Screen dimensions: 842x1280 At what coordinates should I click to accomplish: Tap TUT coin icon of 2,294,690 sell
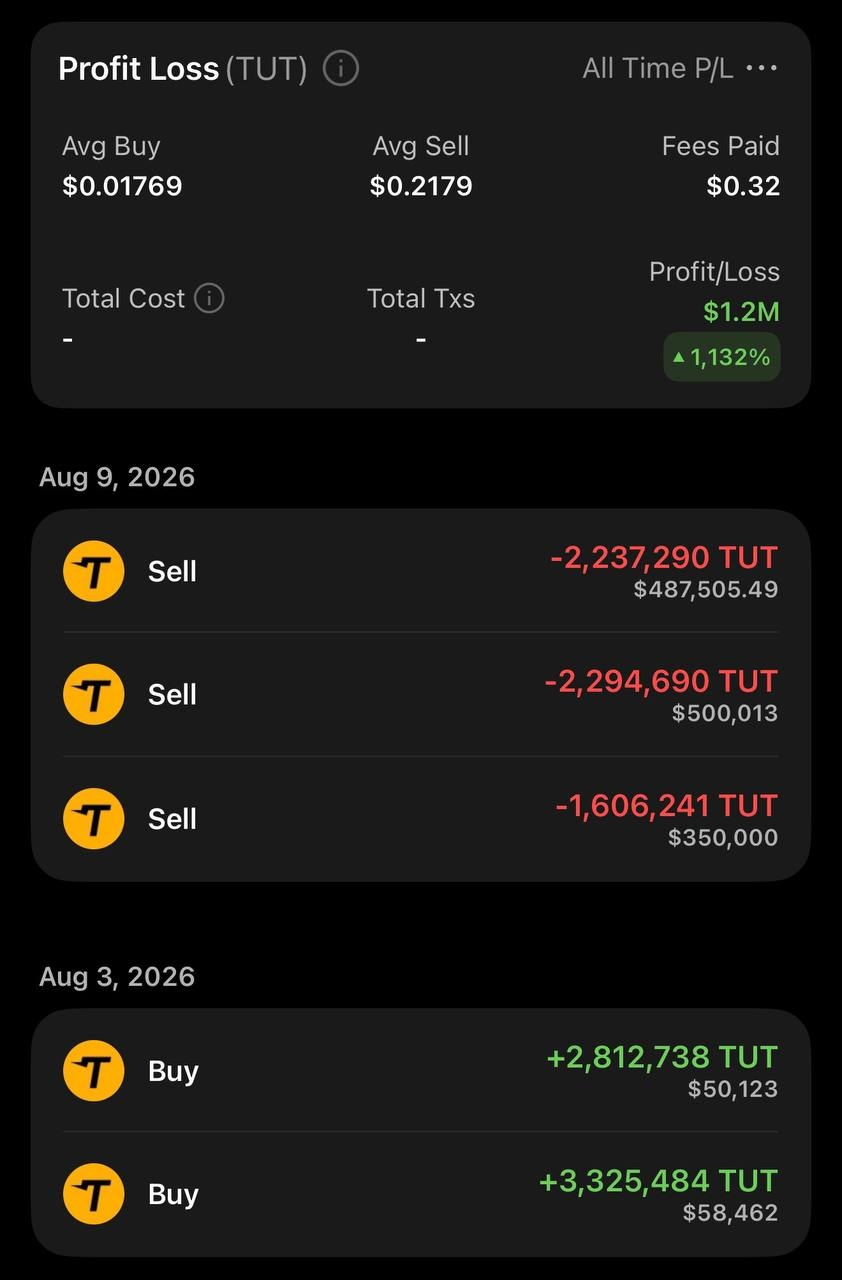coord(94,695)
